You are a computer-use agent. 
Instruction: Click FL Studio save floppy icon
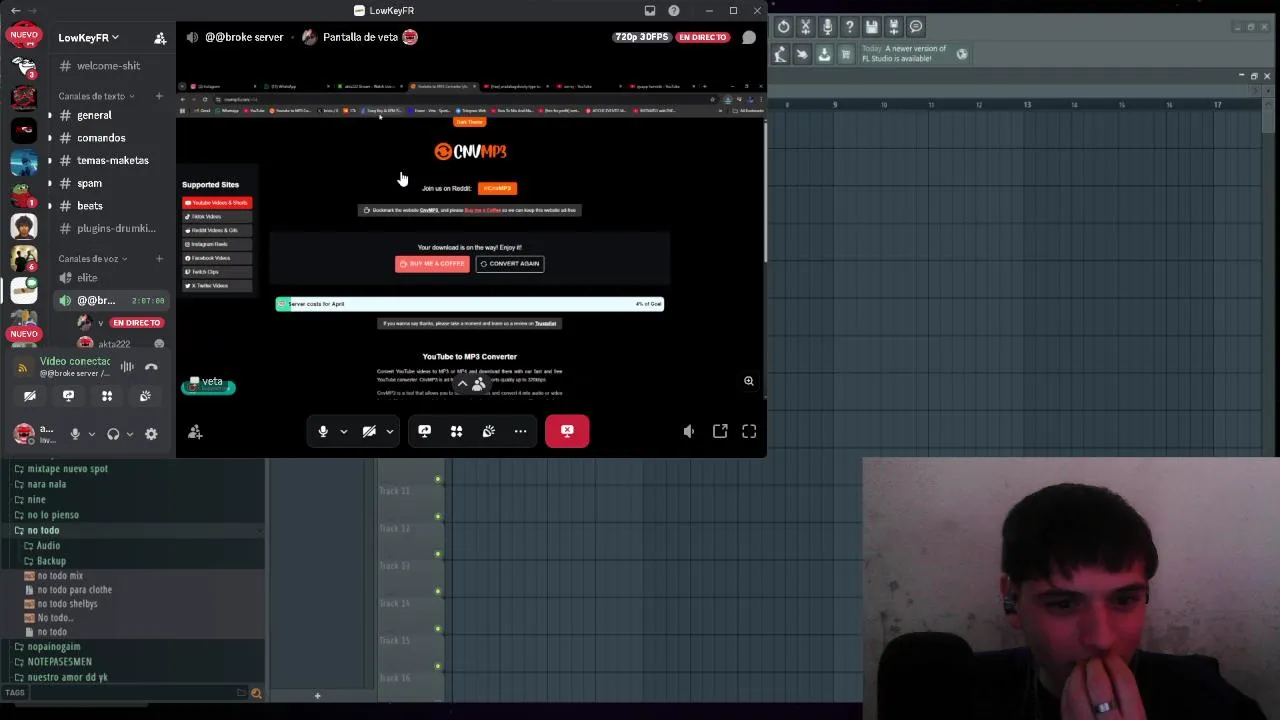(872, 27)
